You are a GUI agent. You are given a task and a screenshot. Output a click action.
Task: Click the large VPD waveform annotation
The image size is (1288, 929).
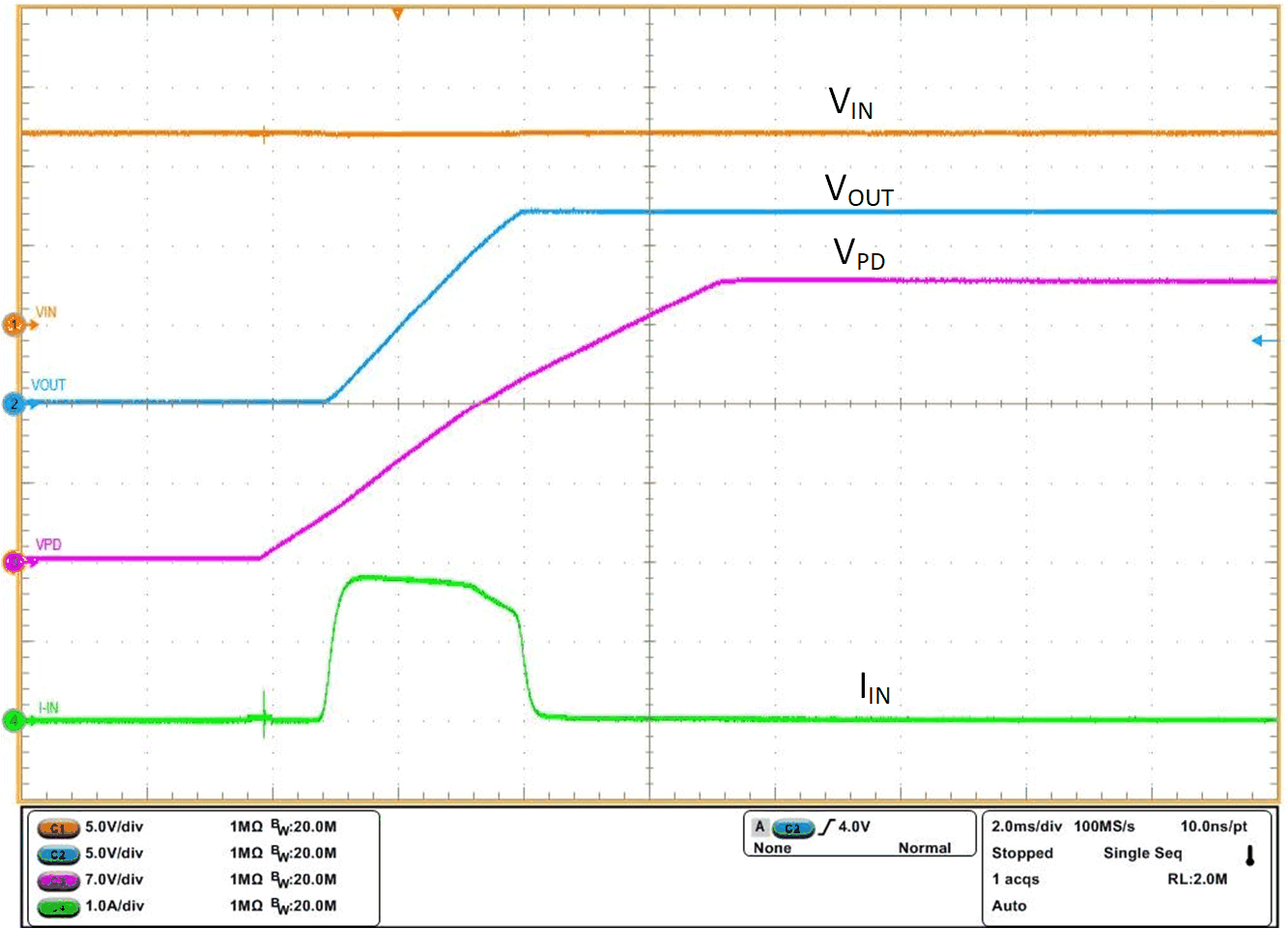pyautogui.click(x=859, y=253)
